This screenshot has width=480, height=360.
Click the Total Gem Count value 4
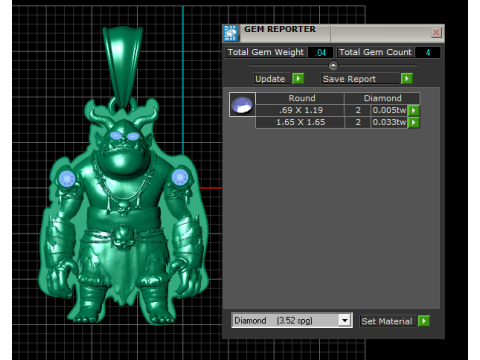tap(428, 52)
